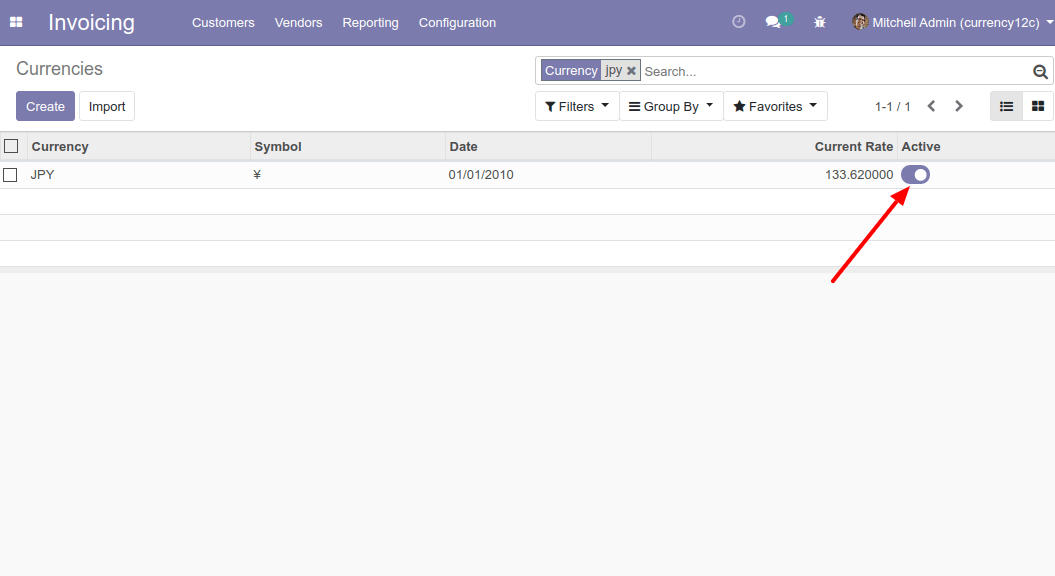Switch to list view

[x=1007, y=106]
